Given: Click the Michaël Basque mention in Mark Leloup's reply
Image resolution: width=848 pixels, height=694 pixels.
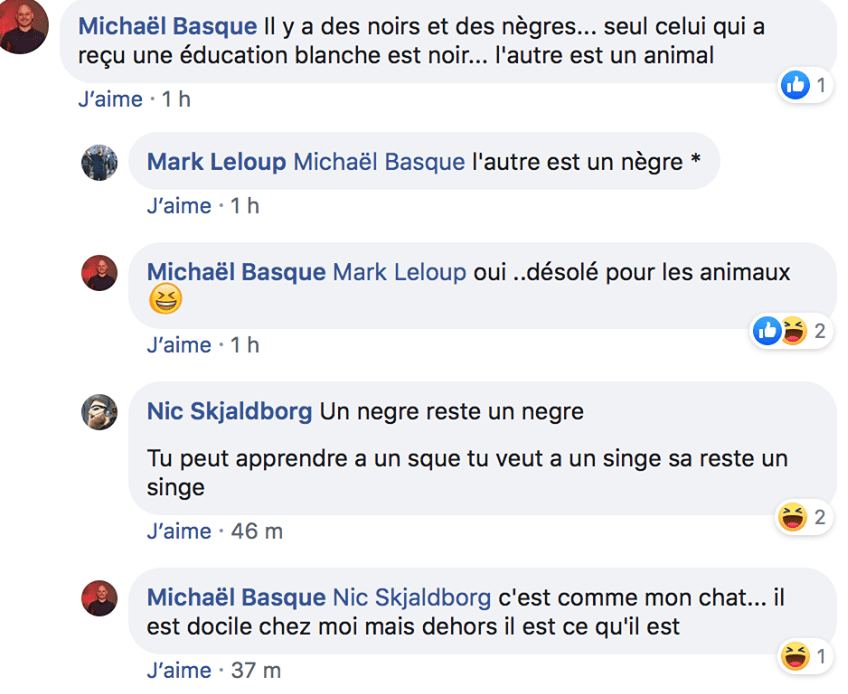Looking at the screenshot, I should point(379,161).
